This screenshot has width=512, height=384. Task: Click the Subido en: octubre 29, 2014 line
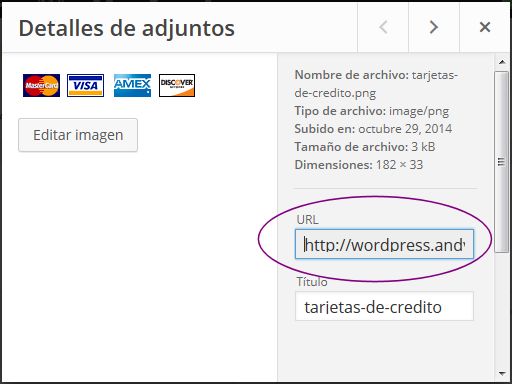point(373,129)
